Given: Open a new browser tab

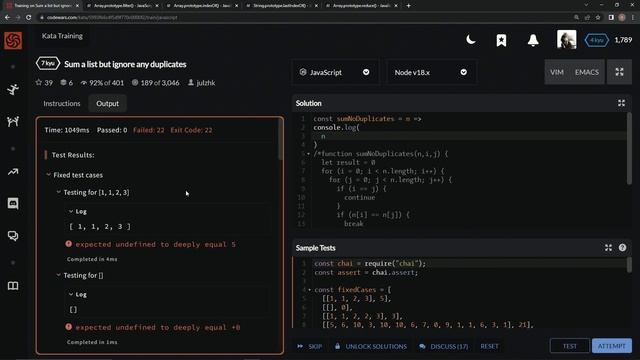Looking at the screenshot, I should [409, 6].
